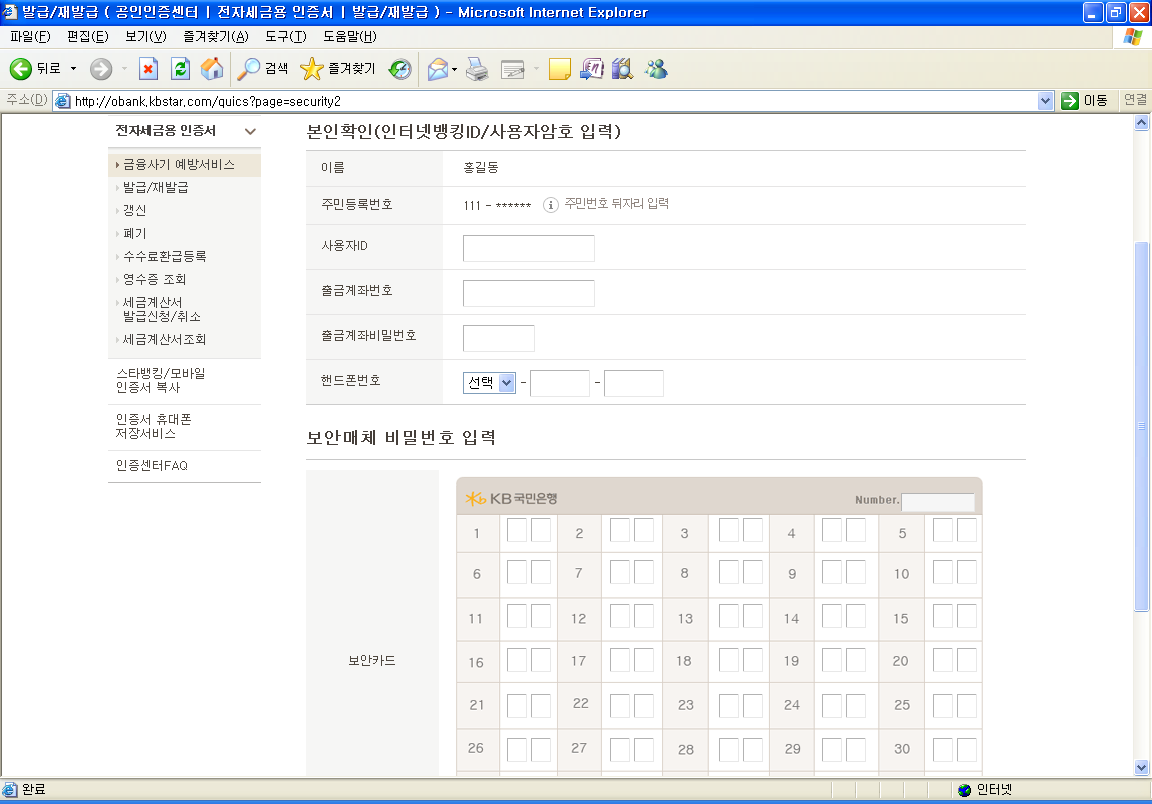Click first digit box of card number 30
Image resolution: width=1152 pixels, height=804 pixels.
coord(943,750)
